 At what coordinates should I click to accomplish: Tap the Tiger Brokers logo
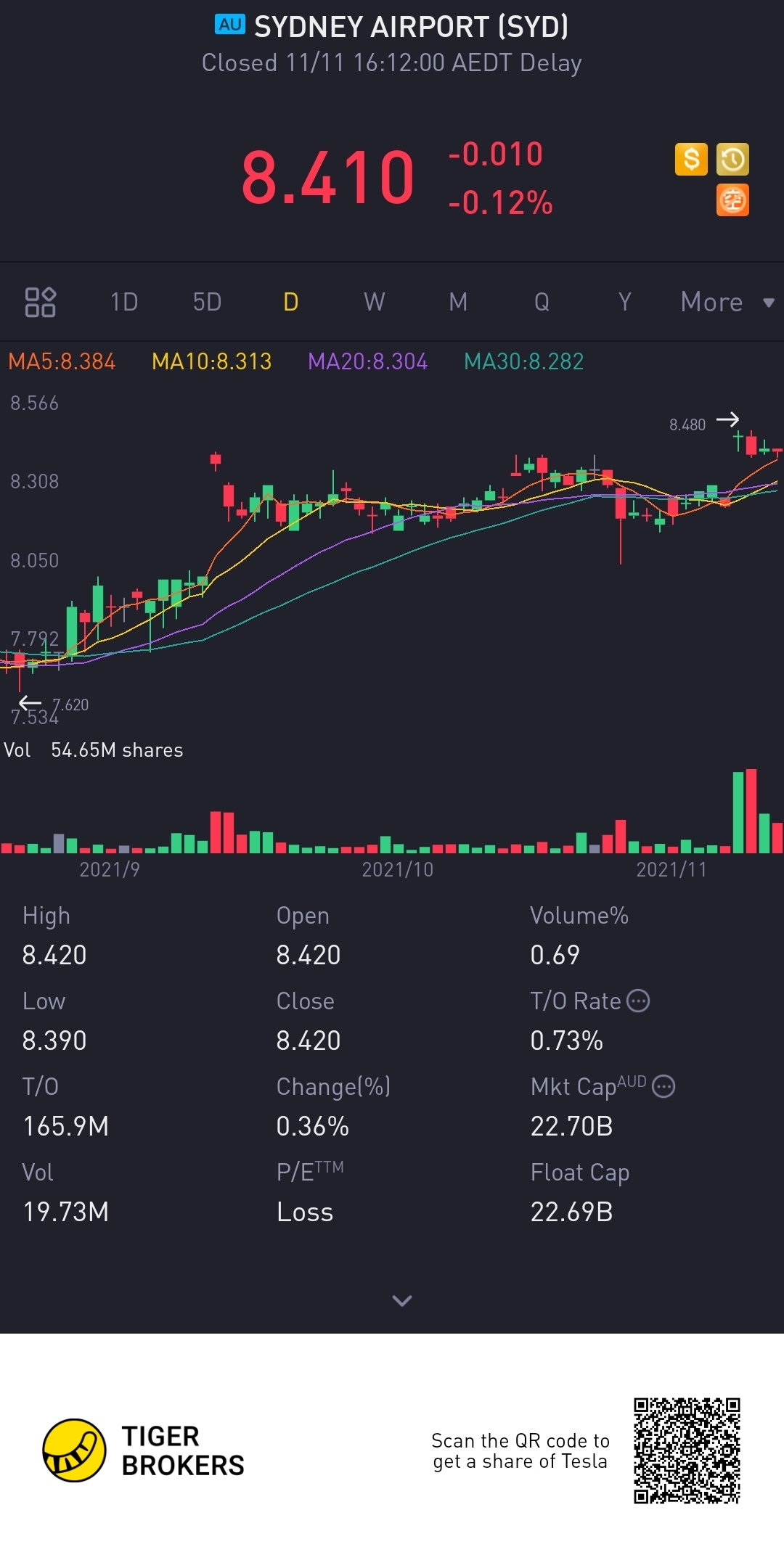[x=75, y=1450]
